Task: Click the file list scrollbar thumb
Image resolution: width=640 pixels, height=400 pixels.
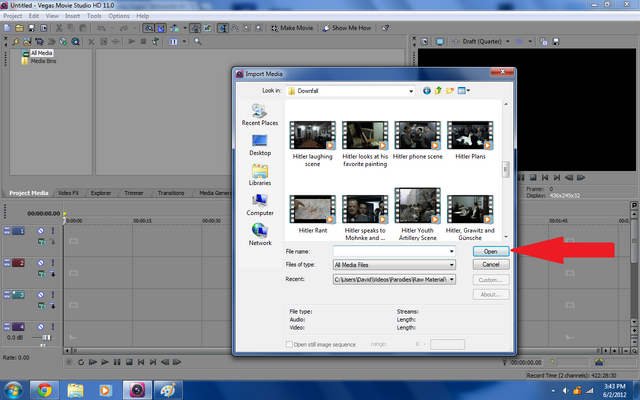Action: 506,169
